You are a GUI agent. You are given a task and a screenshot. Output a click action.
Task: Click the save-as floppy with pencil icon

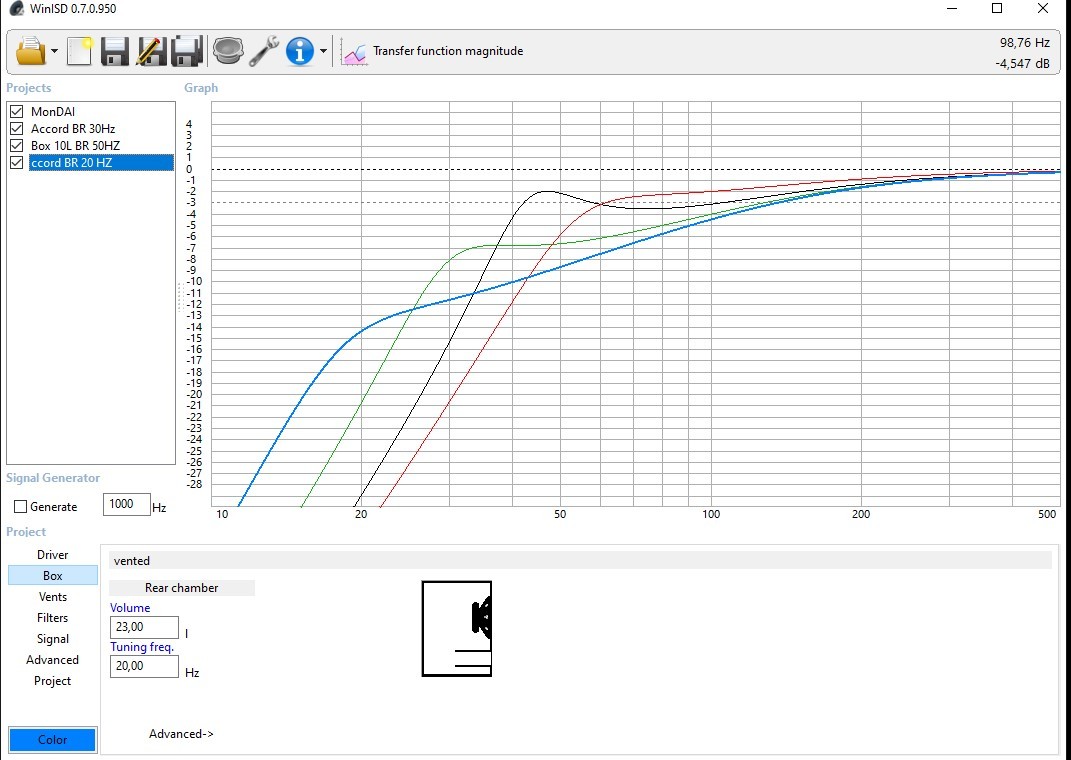(x=151, y=51)
